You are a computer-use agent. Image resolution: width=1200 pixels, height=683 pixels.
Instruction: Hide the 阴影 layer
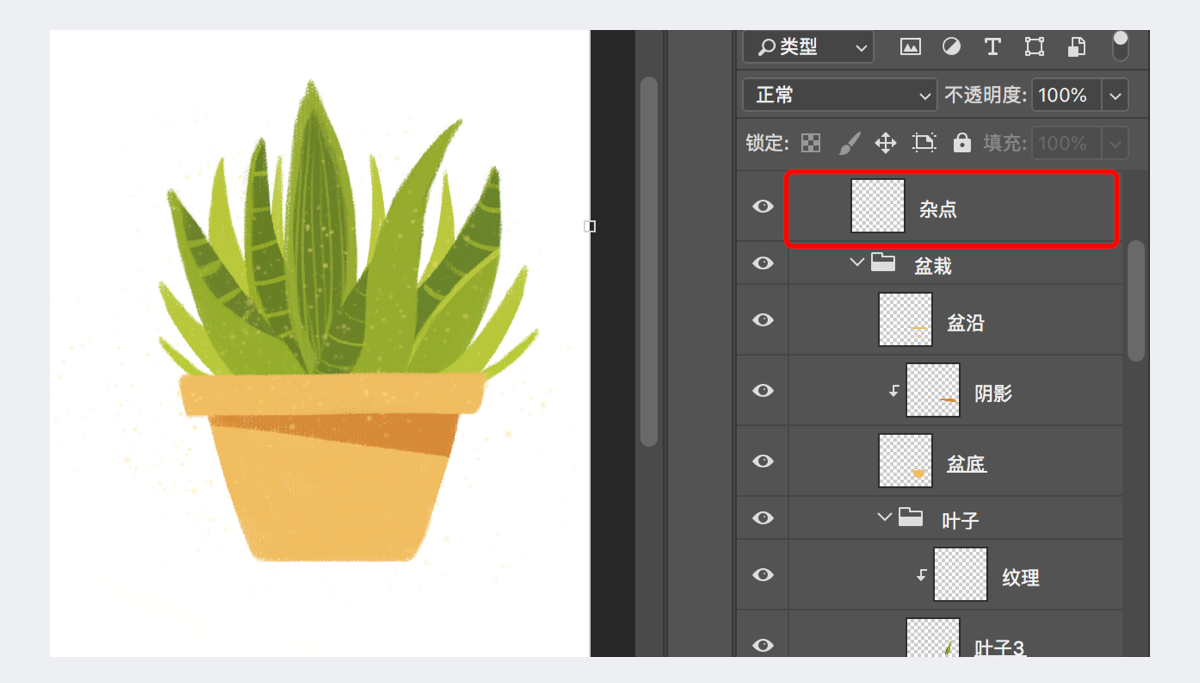[x=763, y=391]
